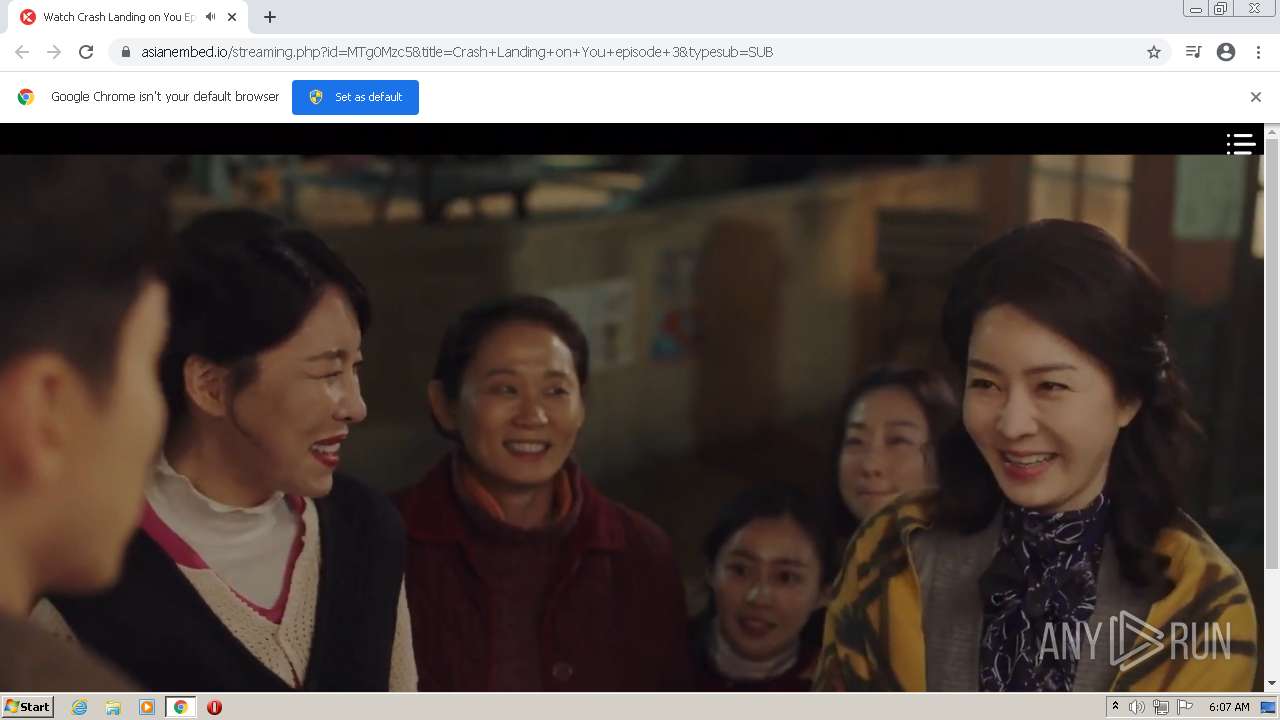Go back to previous page
The height and width of the screenshot is (720, 1280).
pos(22,52)
